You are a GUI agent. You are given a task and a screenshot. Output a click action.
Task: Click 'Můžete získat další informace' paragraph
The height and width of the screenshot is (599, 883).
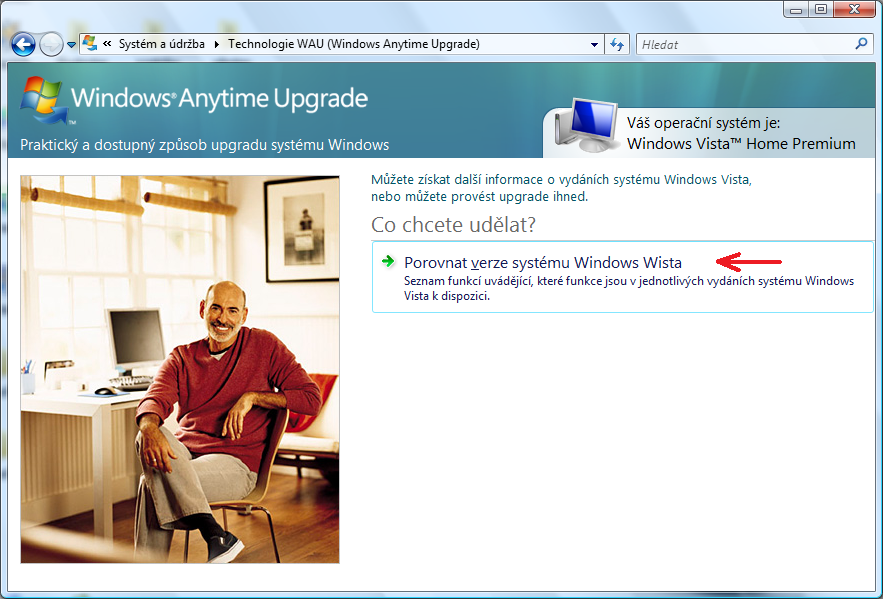(x=561, y=188)
